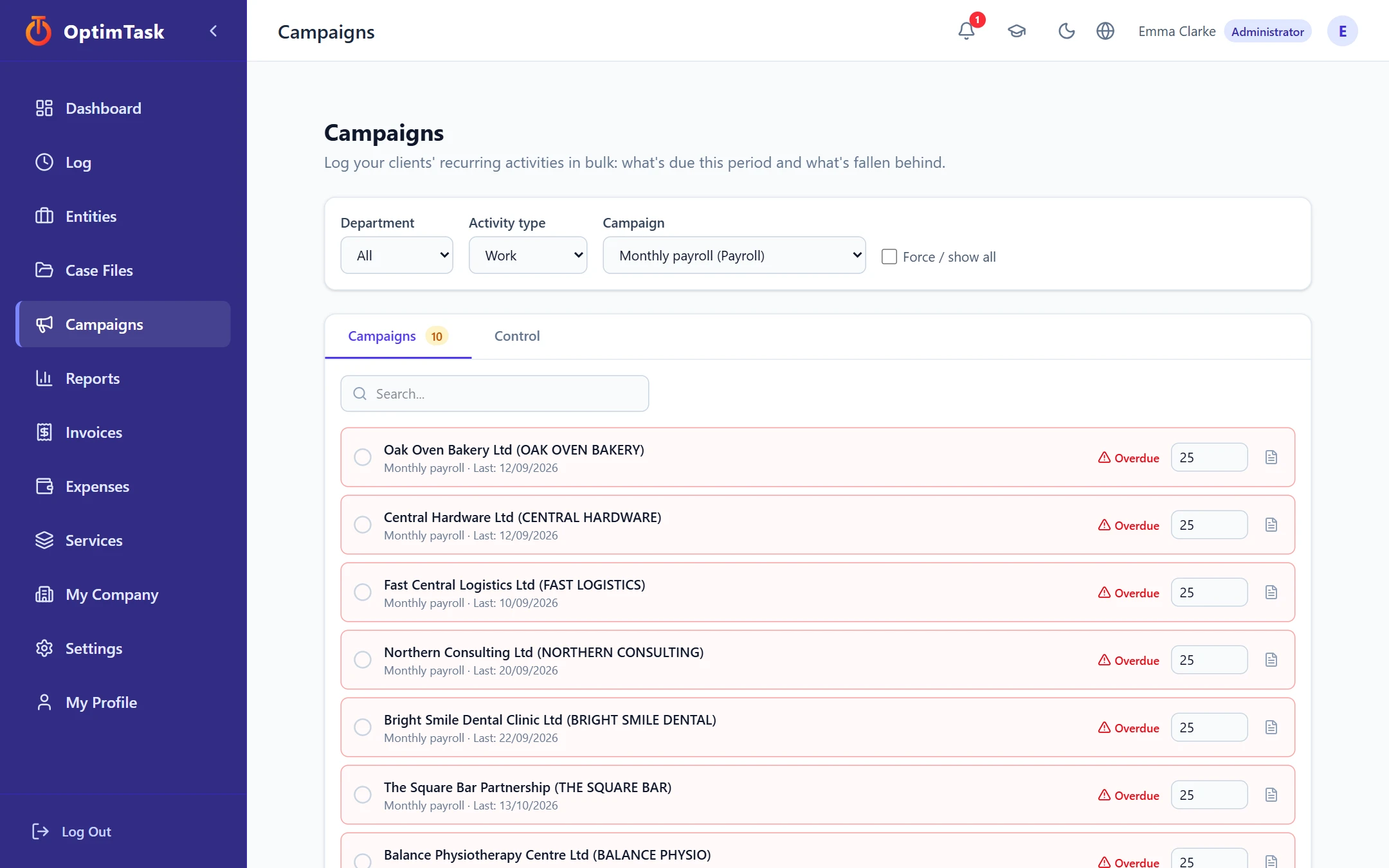Open the note icon for Northern Consulting
The image size is (1389, 868).
point(1271,660)
